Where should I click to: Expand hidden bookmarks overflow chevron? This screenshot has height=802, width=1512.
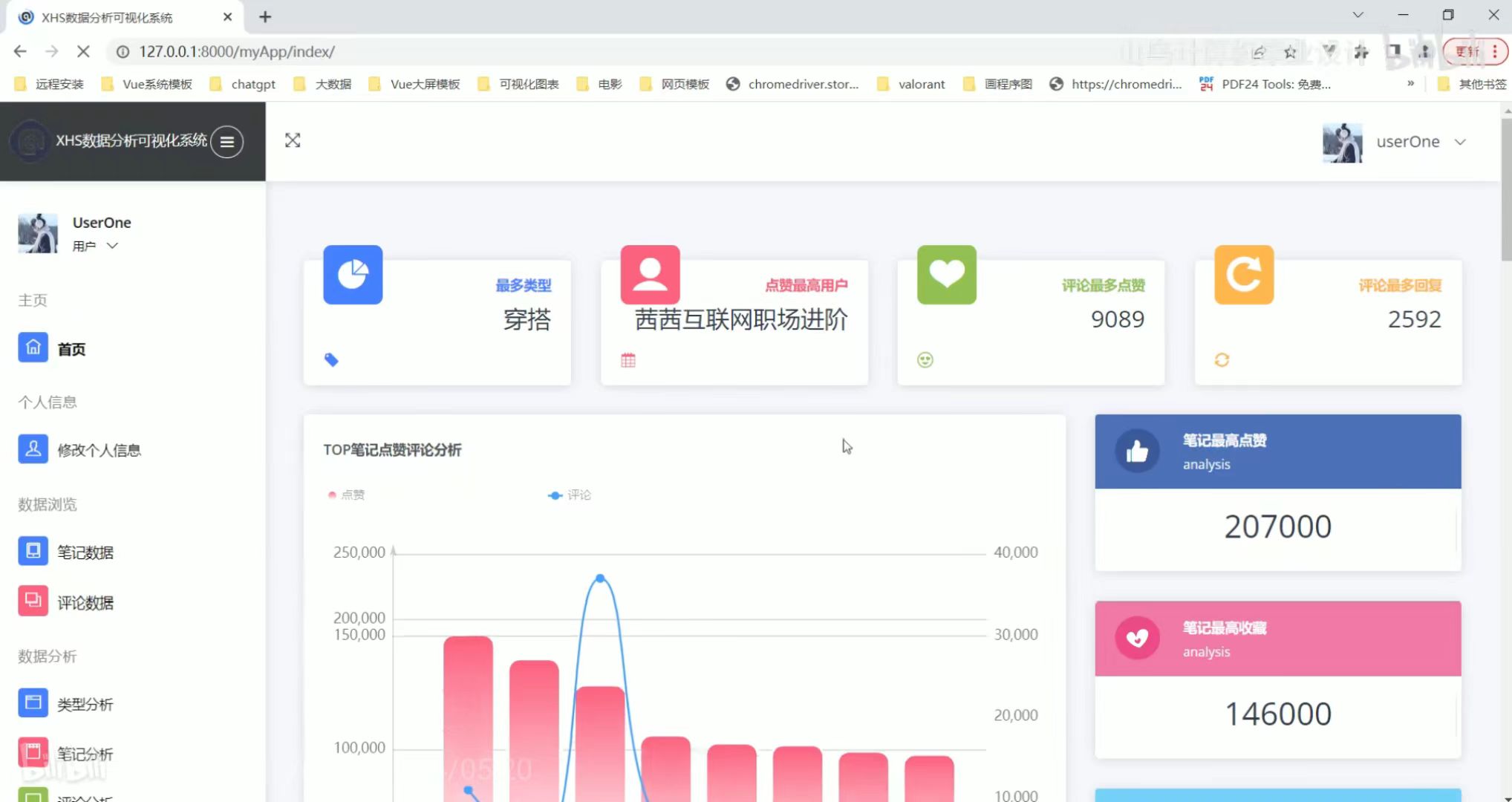tap(1410, 83)
